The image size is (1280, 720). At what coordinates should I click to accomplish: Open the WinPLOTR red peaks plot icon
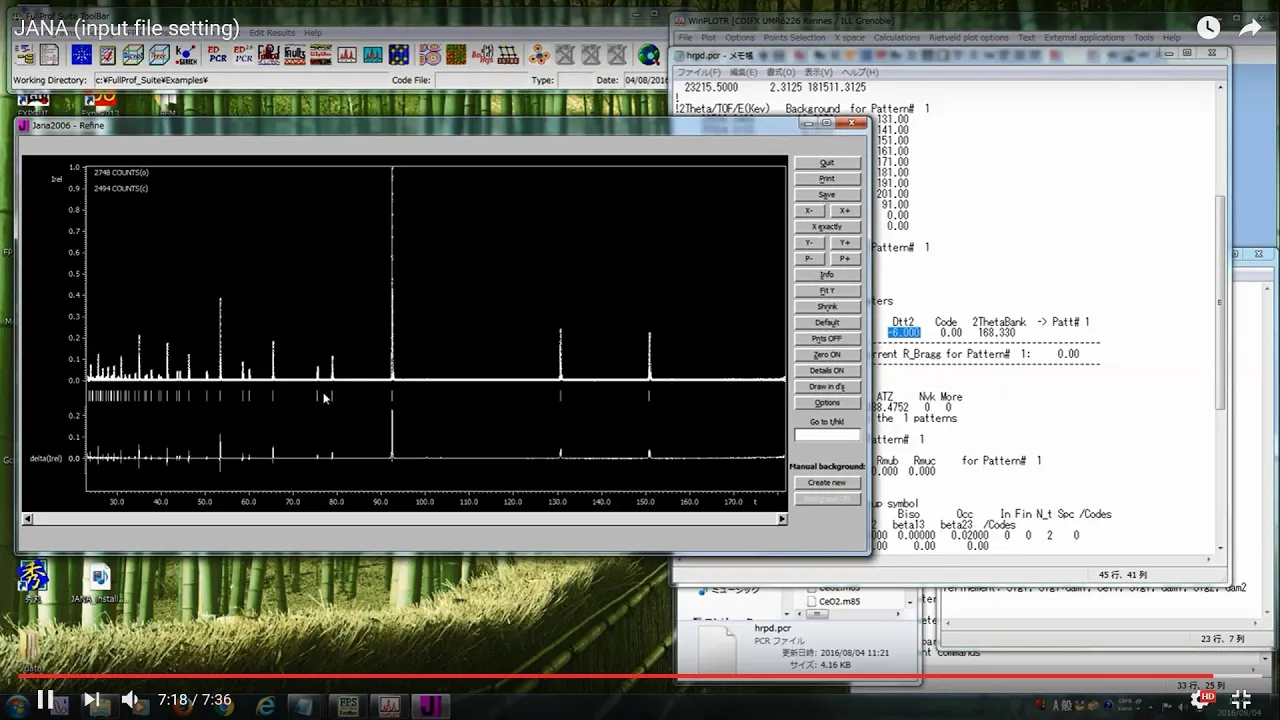[347, 55]
